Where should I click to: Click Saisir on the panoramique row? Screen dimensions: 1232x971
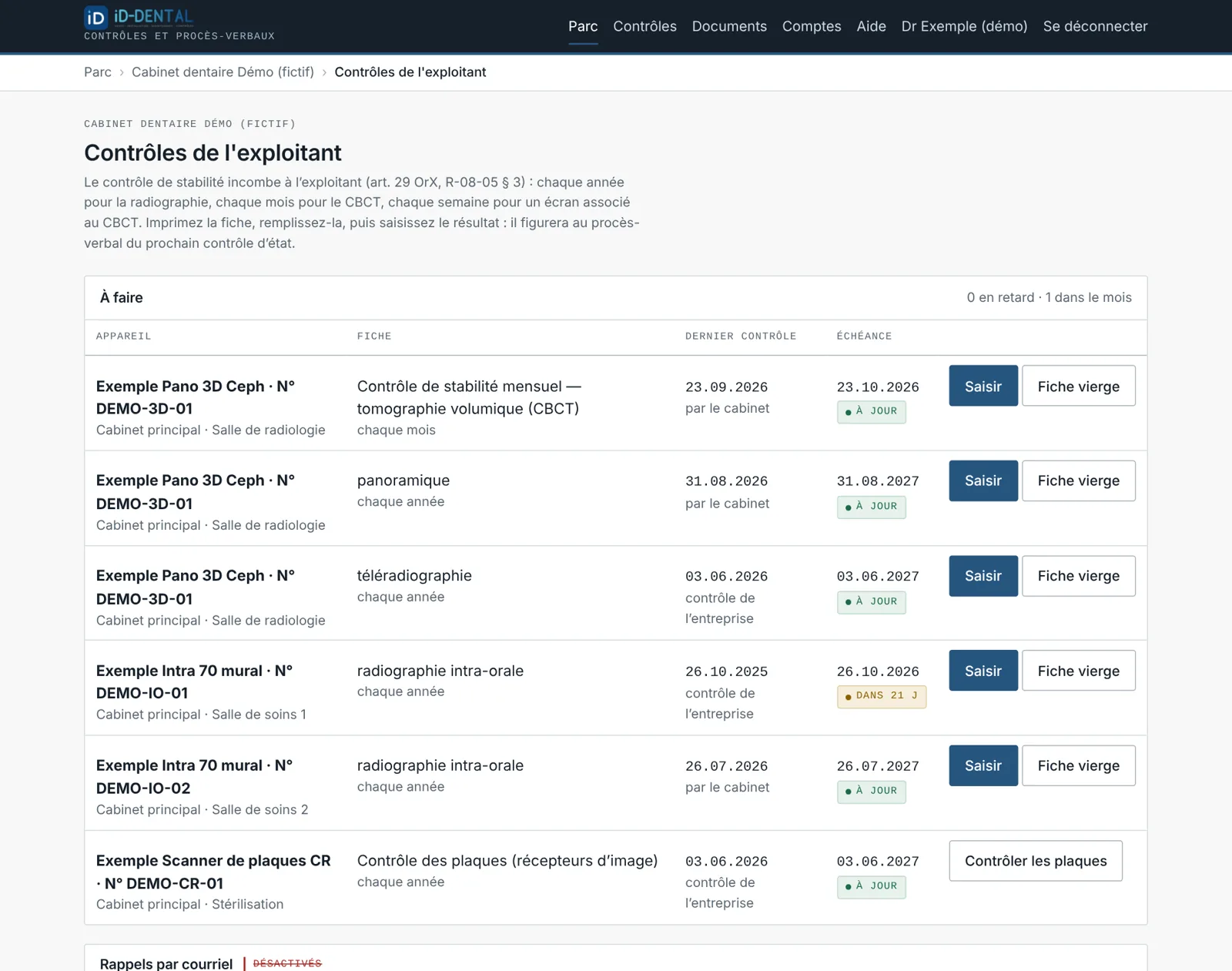(x=983, y=480)
